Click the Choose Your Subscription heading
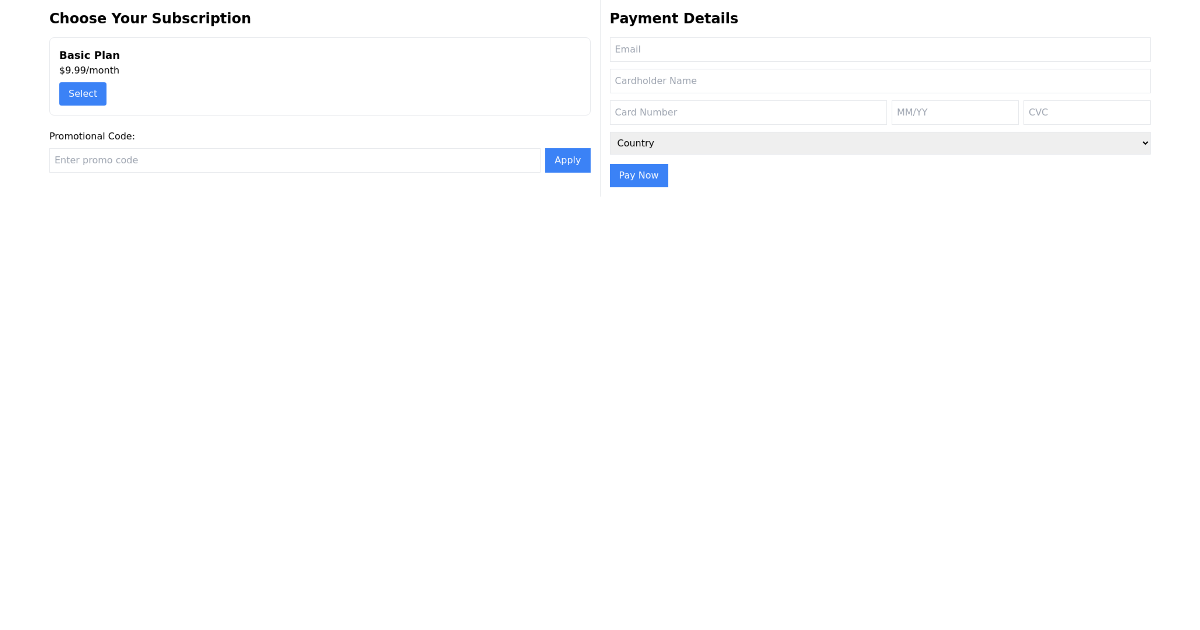This screenshot has height=630, width=1200. [150, 18]
